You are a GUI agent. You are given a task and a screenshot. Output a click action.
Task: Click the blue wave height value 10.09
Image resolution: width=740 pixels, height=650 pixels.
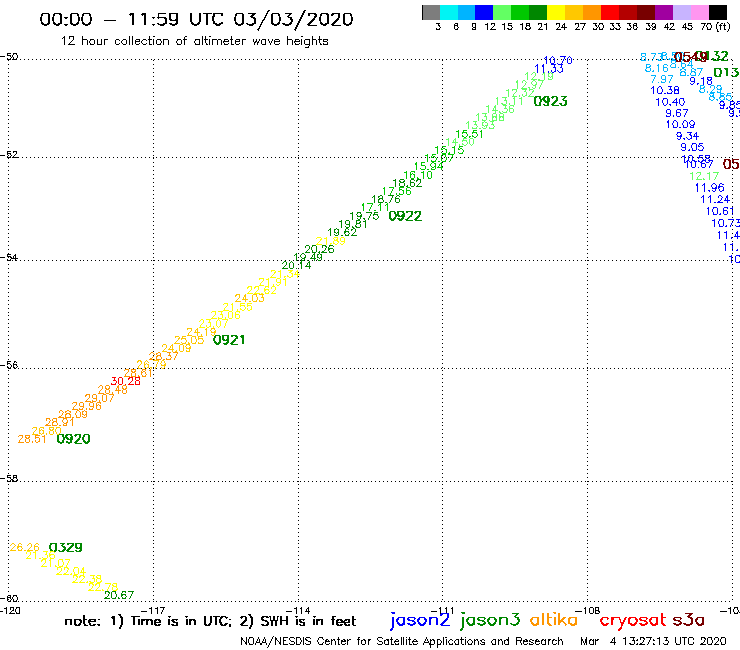coord(681,125)
